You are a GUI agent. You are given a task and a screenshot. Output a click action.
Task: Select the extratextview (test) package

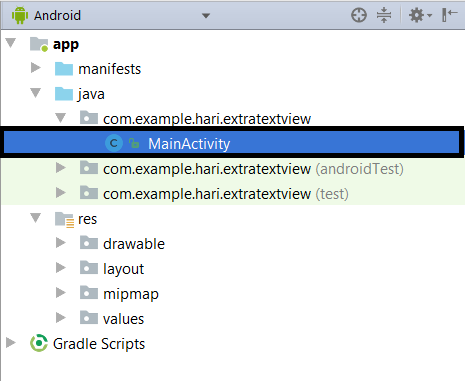pos(226,194)
